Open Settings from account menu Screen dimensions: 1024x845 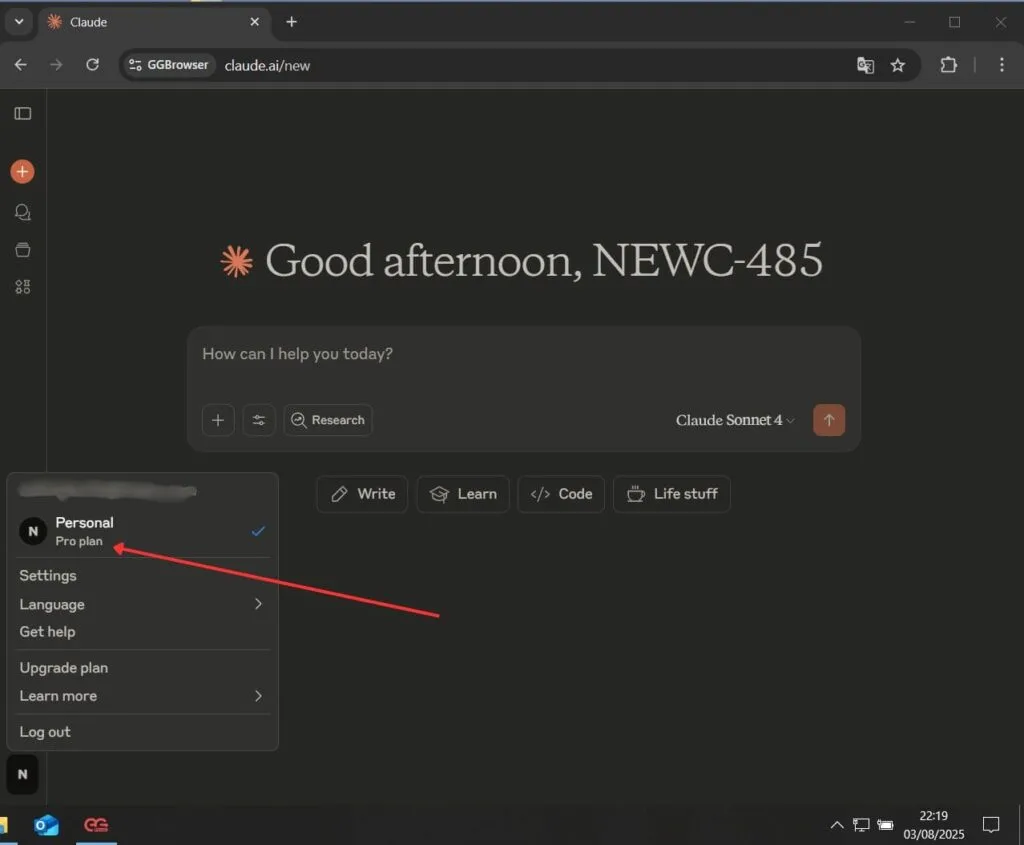[x=142, y=575]
